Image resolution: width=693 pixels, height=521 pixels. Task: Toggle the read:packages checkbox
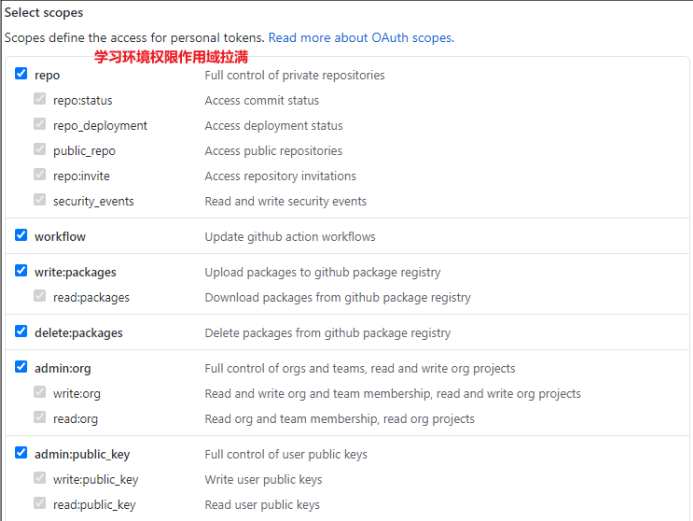click(x=40, y=296)
